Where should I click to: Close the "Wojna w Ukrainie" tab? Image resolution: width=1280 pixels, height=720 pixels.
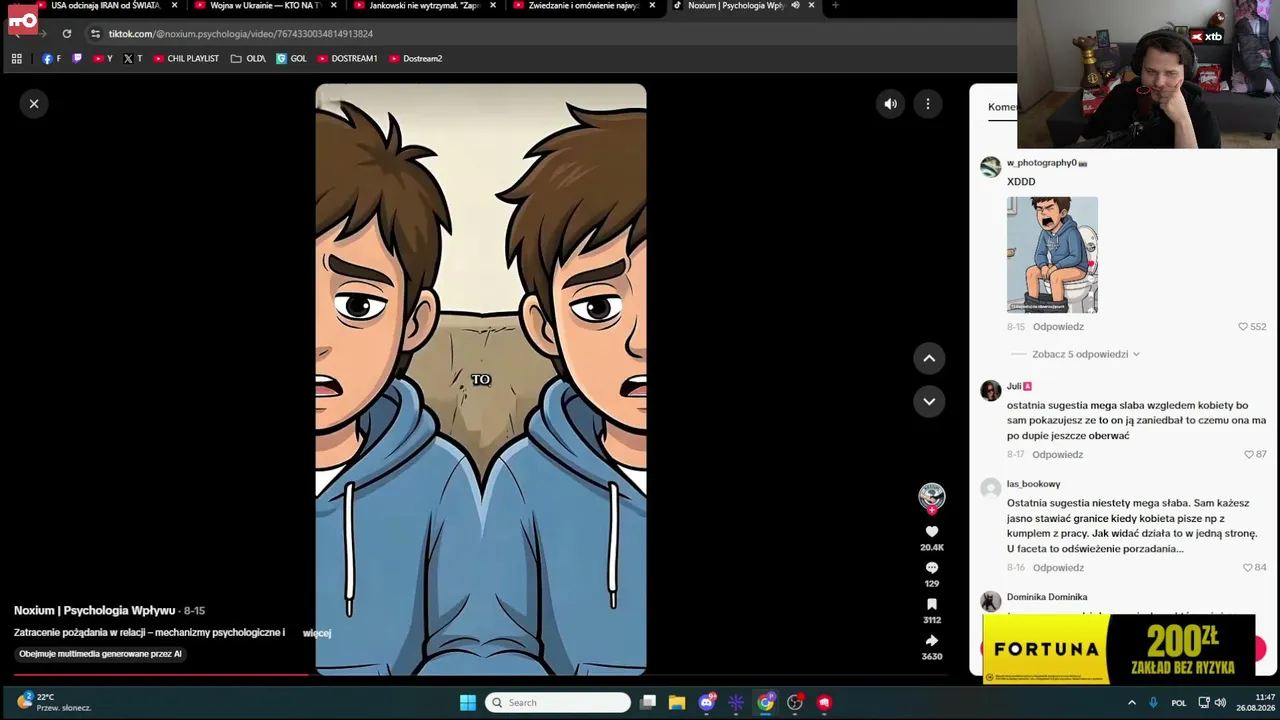pos(334,6)
